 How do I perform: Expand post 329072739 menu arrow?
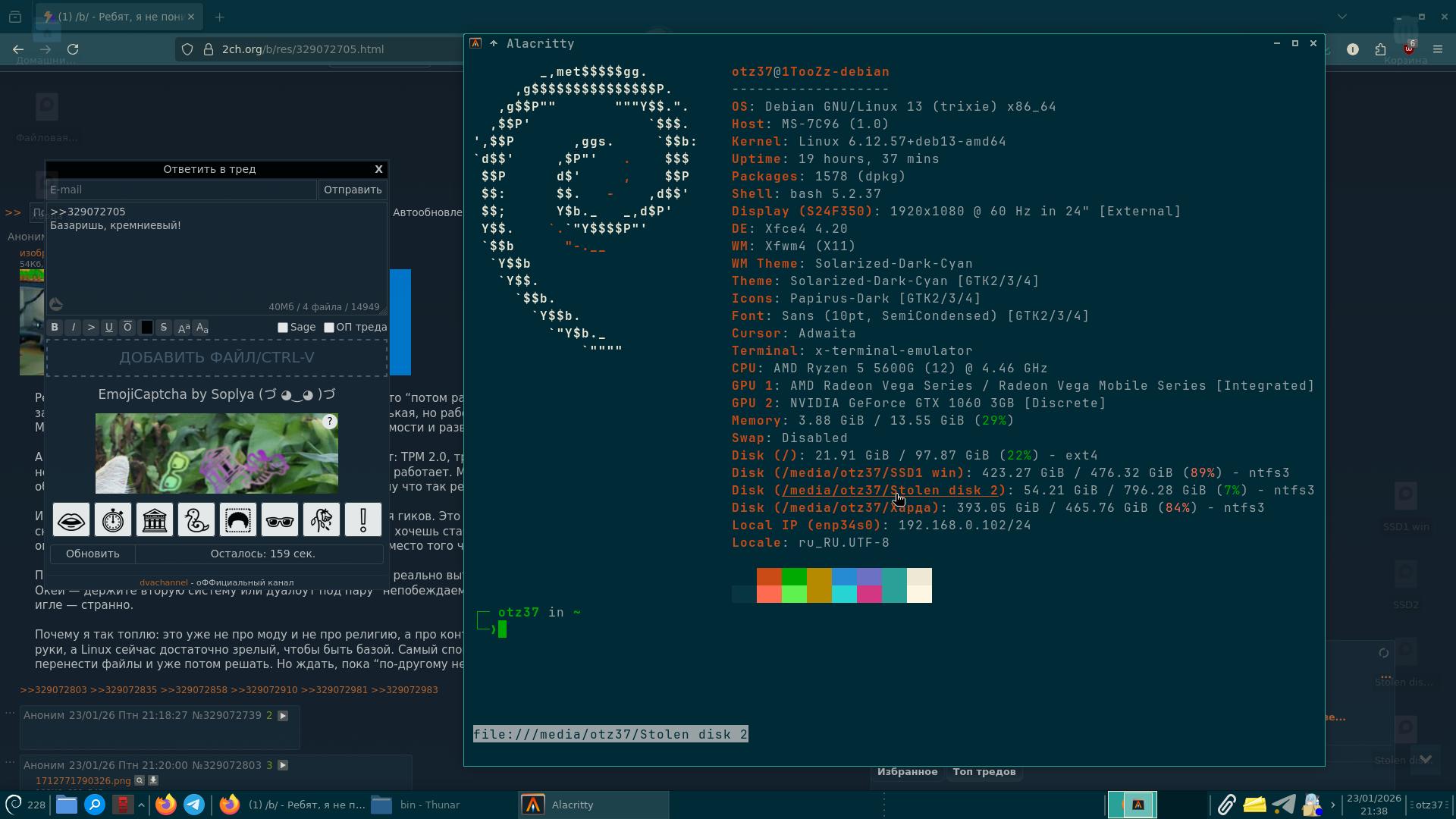pos(283,716)
